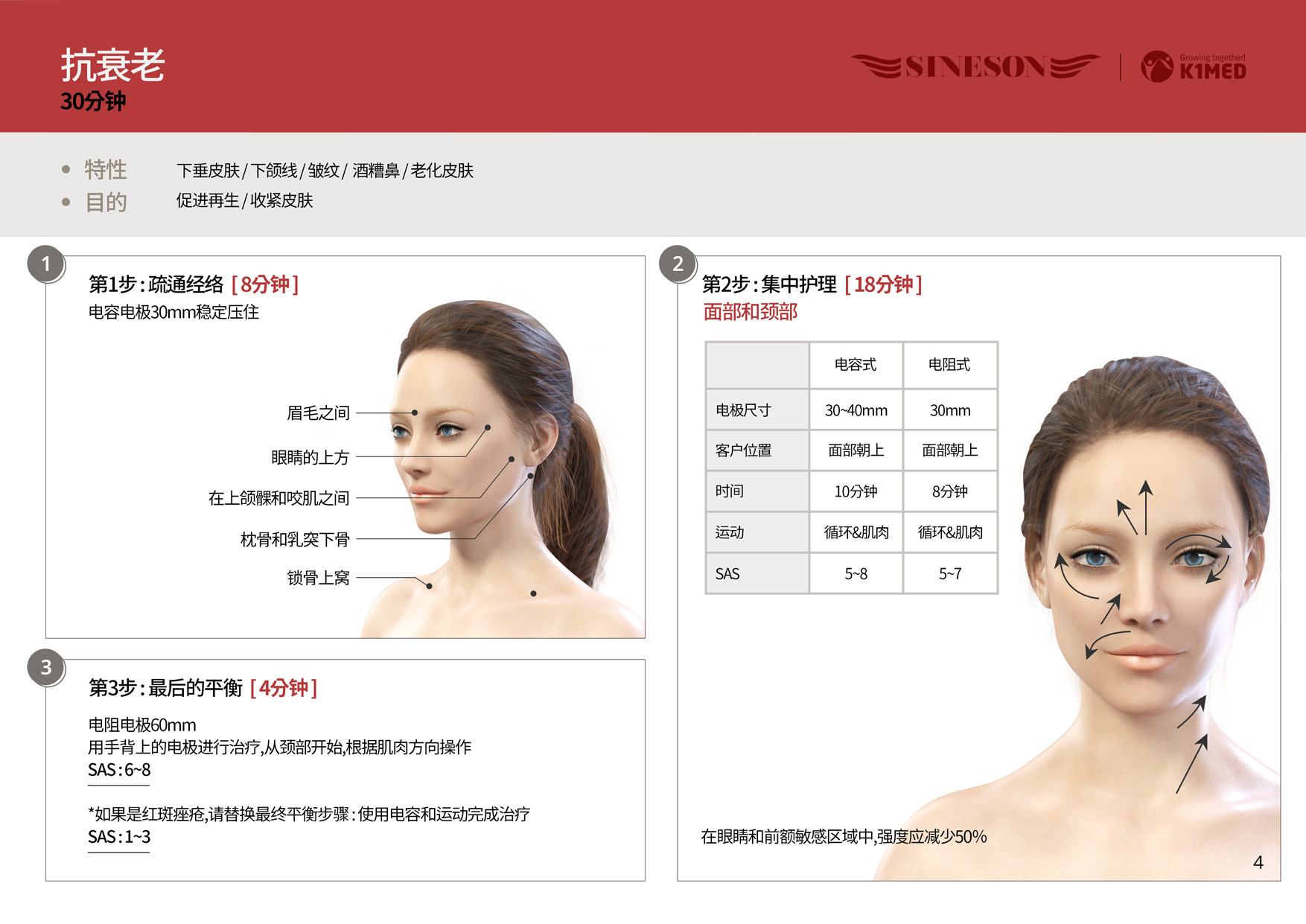Click the underlined SAS:6~8 text
This screenshot has width=1306, height=924.
click(x=119, y=770)
